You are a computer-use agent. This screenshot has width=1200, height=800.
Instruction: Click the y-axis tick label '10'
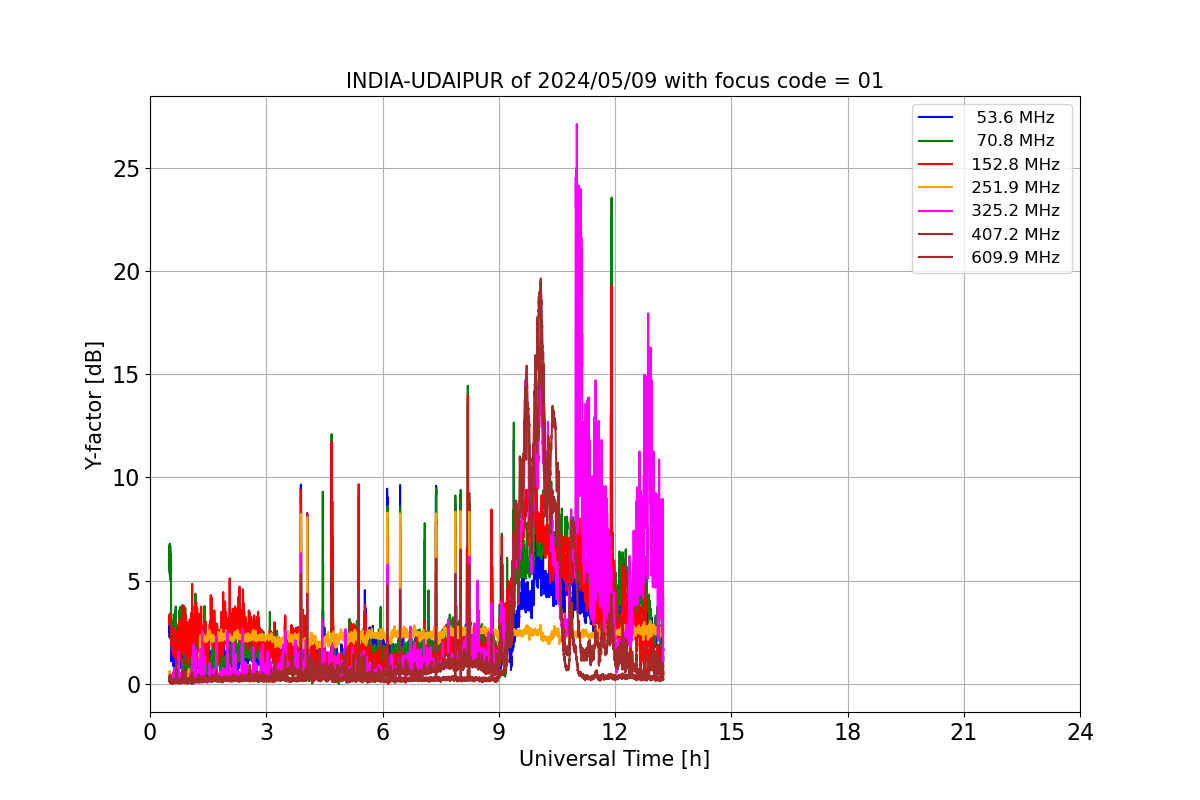click(x=129, y=478)
